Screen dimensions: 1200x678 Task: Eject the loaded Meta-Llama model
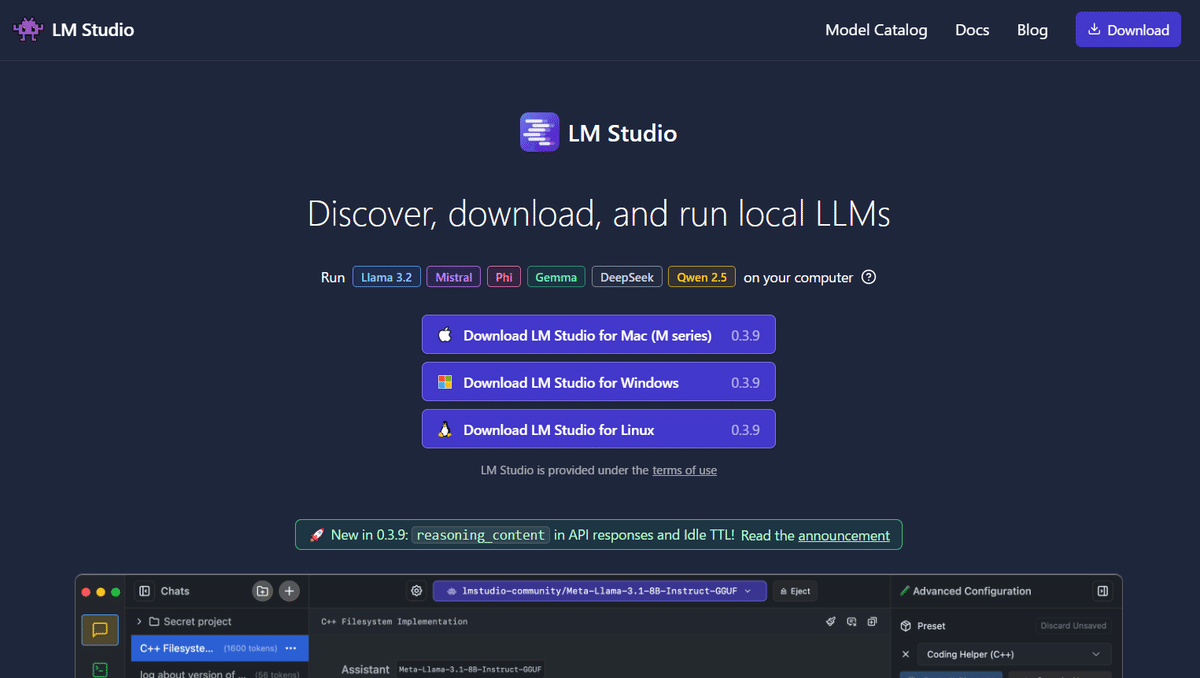(795, 591)
